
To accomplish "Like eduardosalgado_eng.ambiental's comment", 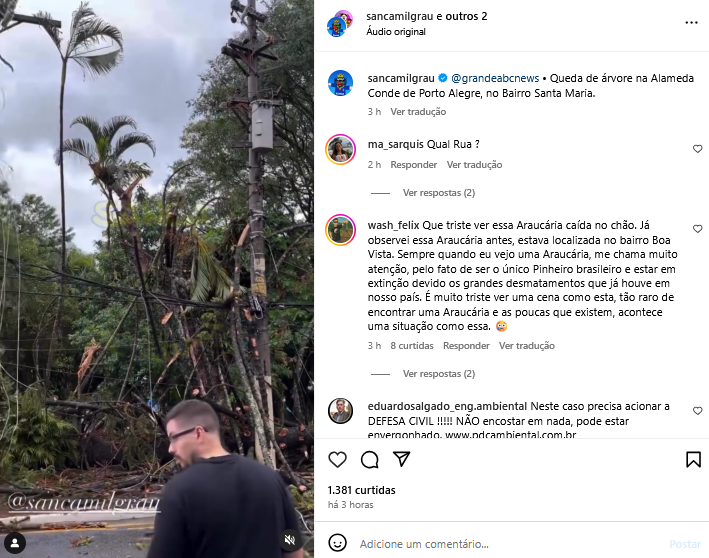I will tap(697, 411).
